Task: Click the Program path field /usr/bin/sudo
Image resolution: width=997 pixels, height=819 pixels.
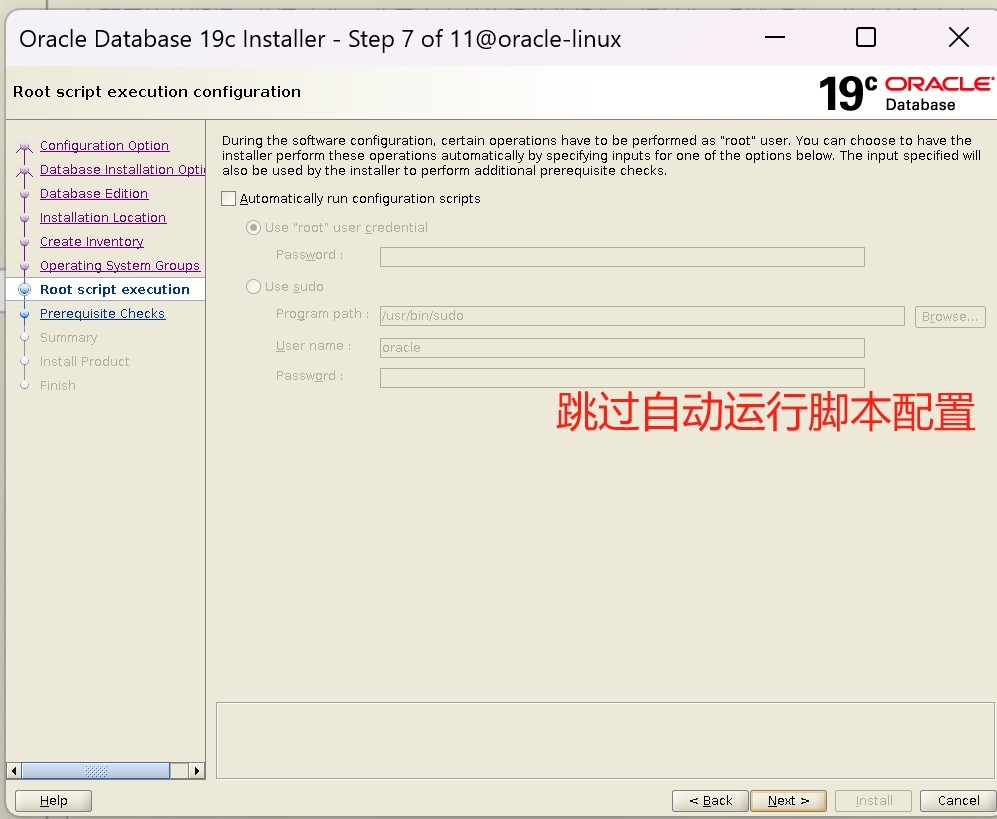Action: (642, 316)
